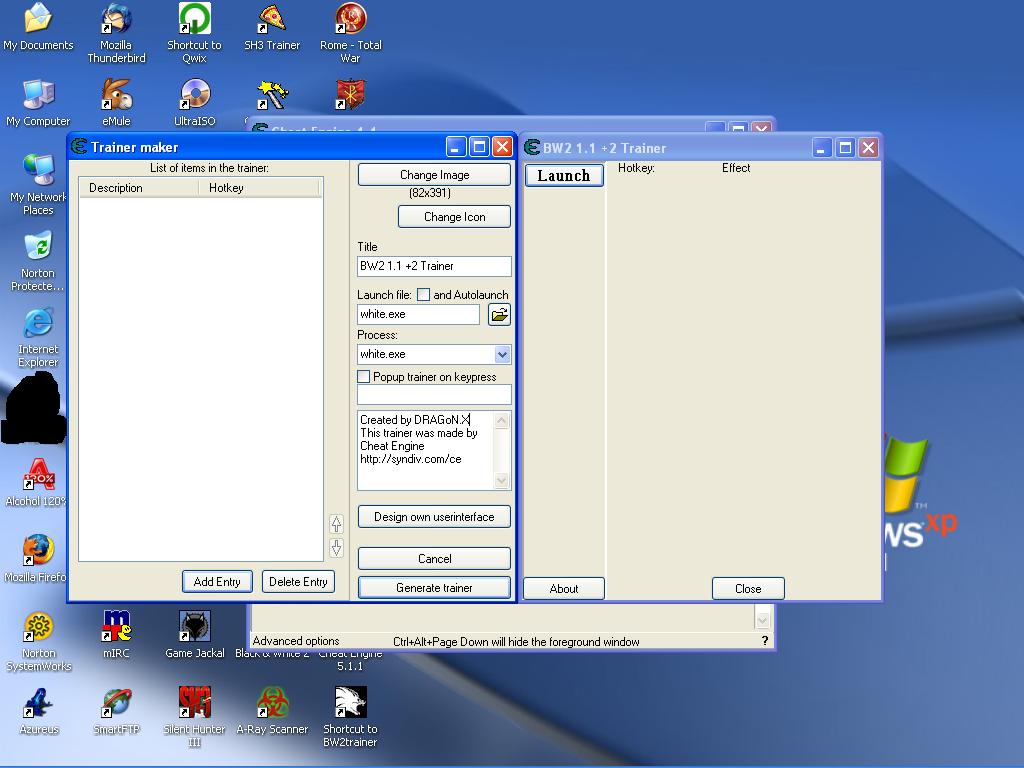The image size is (1024, 768).
Task: Click the move item up arrow
Action: pos(336,523)
